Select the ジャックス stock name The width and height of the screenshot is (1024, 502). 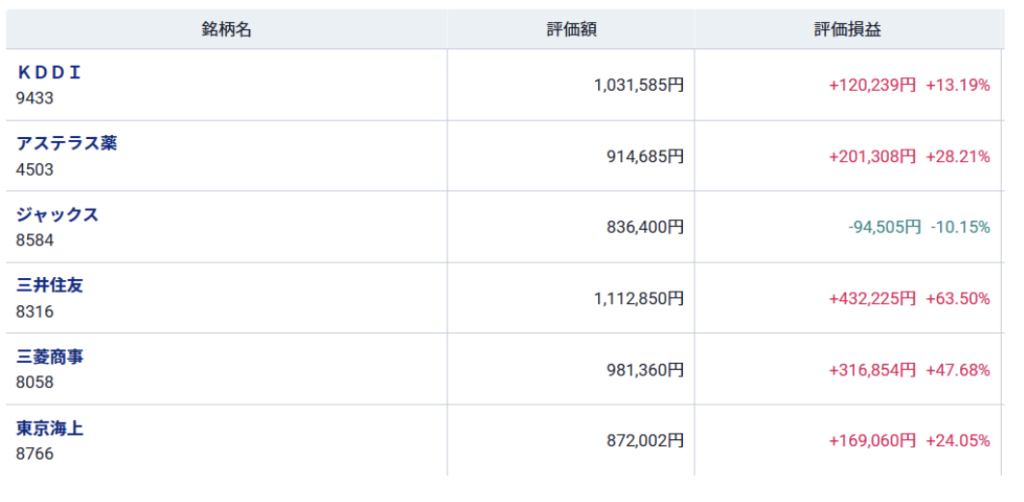click(57, 214)
